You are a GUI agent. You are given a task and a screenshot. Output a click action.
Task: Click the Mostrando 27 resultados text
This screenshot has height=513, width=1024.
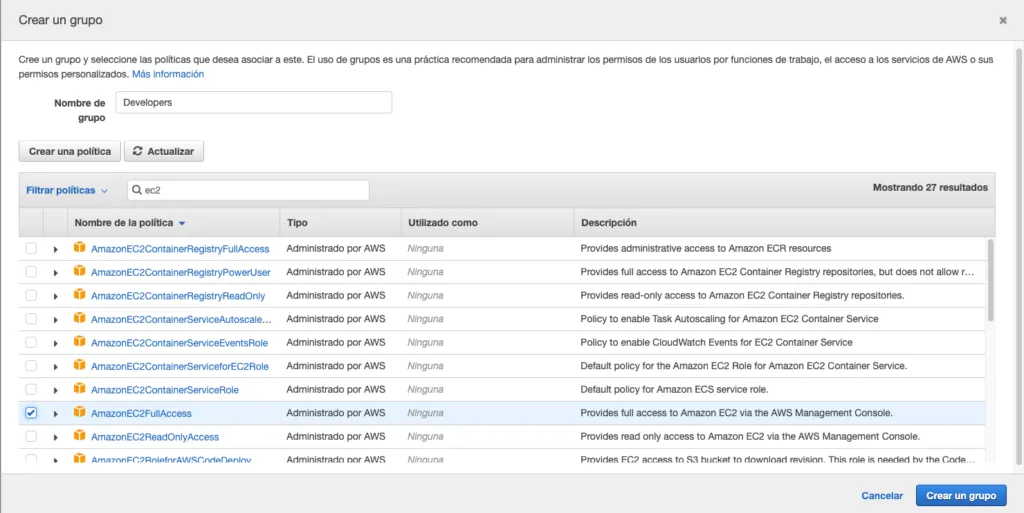930,187
